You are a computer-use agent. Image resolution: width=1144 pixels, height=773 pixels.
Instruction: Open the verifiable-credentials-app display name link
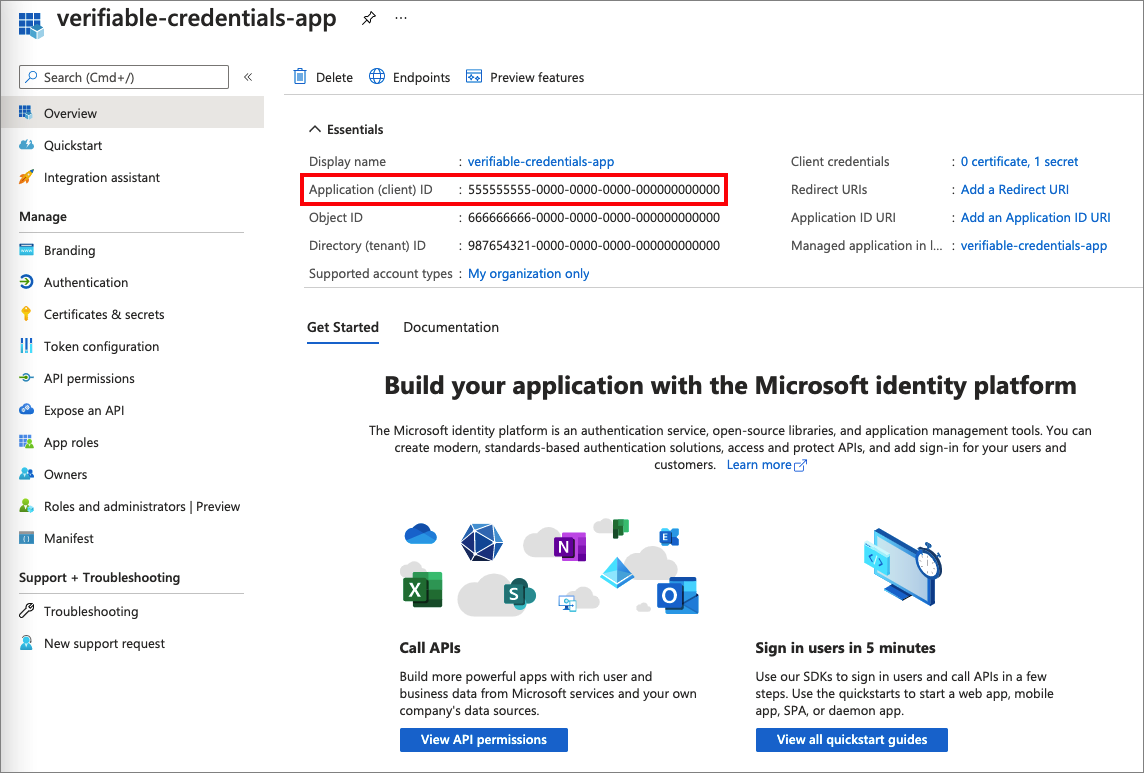click(541, 161)
